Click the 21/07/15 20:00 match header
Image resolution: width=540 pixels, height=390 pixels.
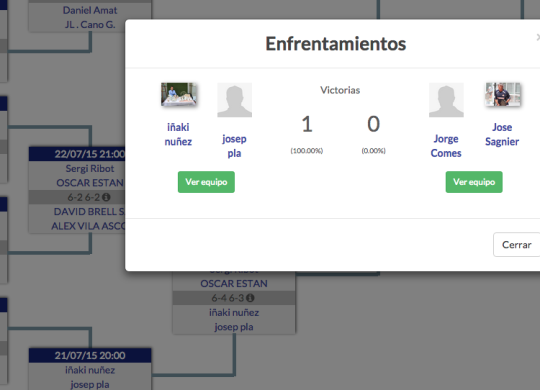point(90,355)
